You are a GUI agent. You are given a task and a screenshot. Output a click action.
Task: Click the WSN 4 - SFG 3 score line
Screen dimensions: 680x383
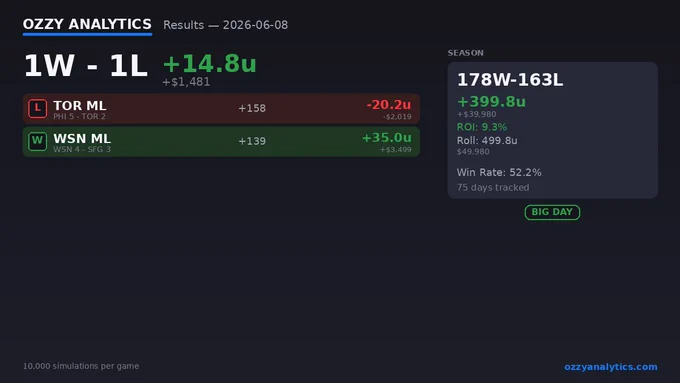pos(82,149)
